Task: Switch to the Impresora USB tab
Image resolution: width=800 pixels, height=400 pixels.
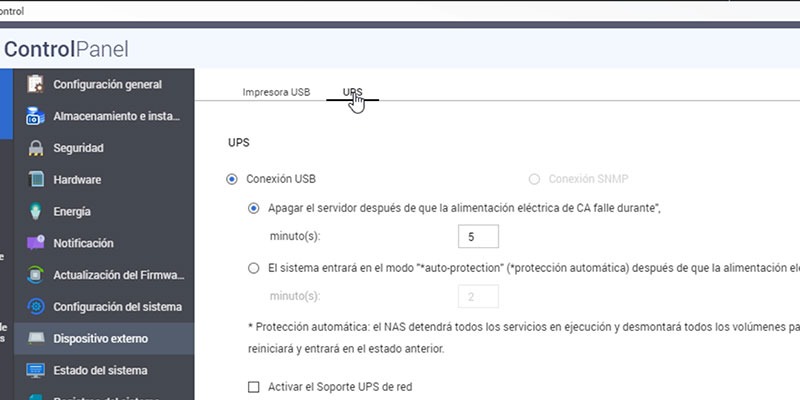Action: (276, 92)
